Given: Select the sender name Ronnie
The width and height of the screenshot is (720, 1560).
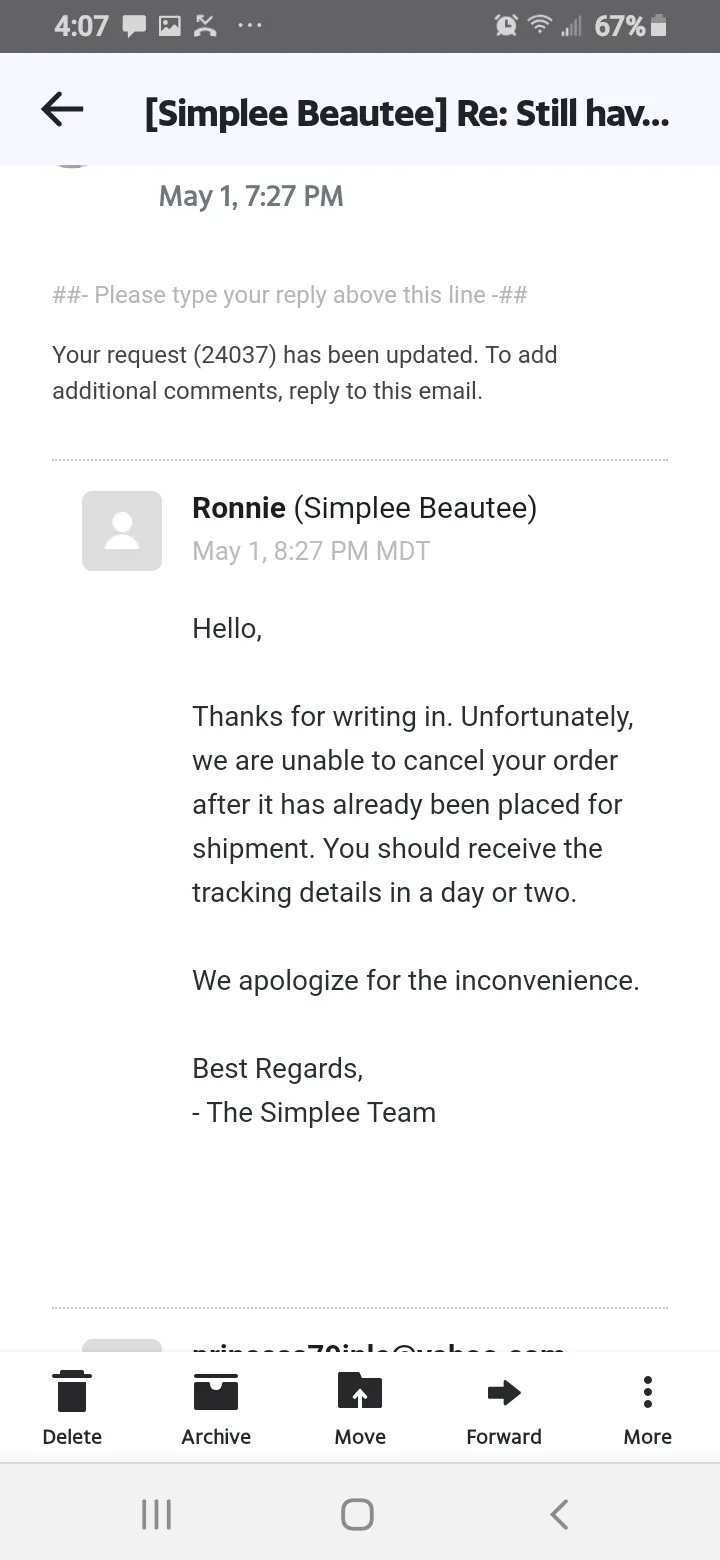Looking at the screenshot, I should [239, 508].
